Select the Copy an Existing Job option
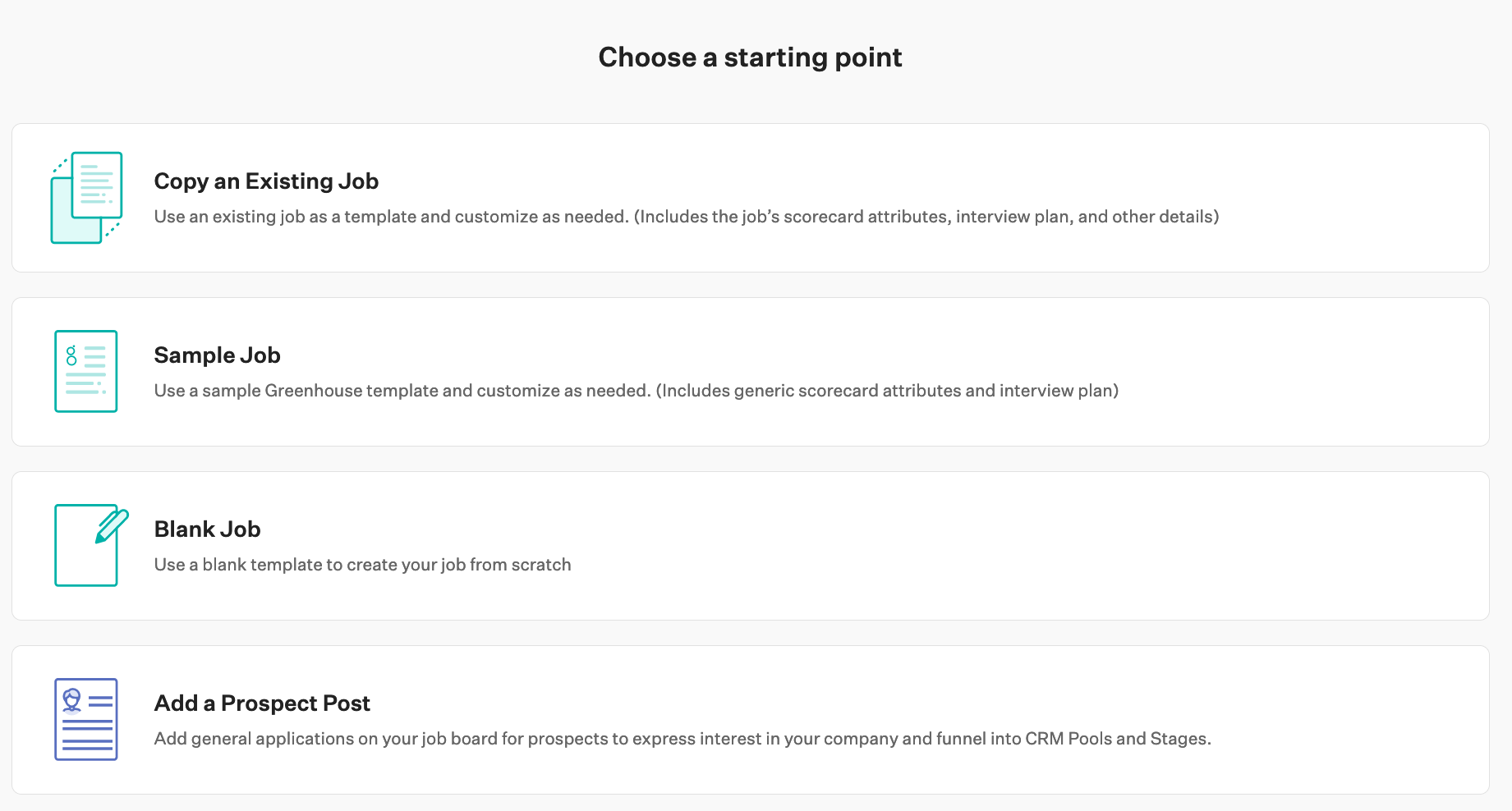Image resolution: width=1512 pixels, height=811 pixels. coord(750,197)
